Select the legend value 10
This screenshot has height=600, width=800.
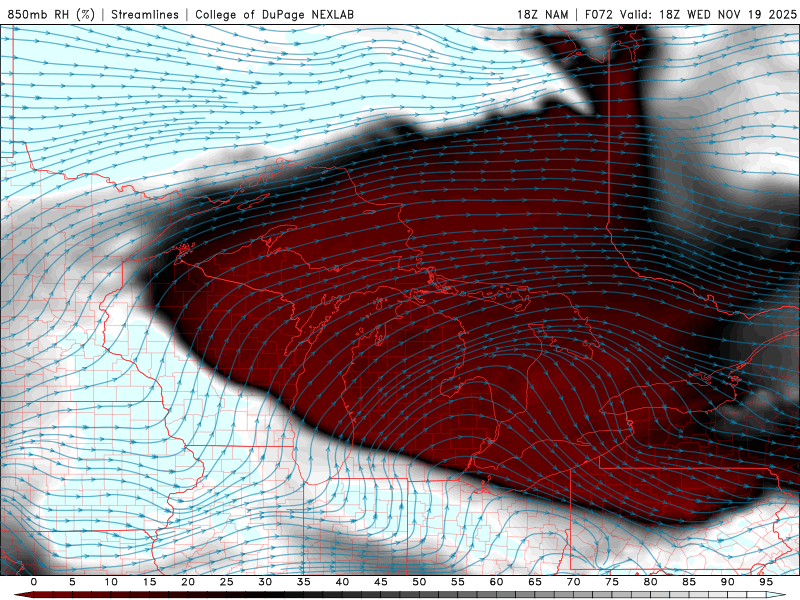111,582
